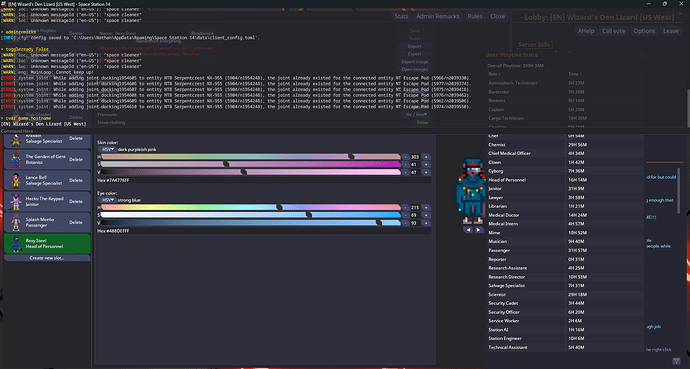The image size is (690, 369).
Task: Select Rexy Steel Head of Personnel slot
Action: (x=47, y=244)
